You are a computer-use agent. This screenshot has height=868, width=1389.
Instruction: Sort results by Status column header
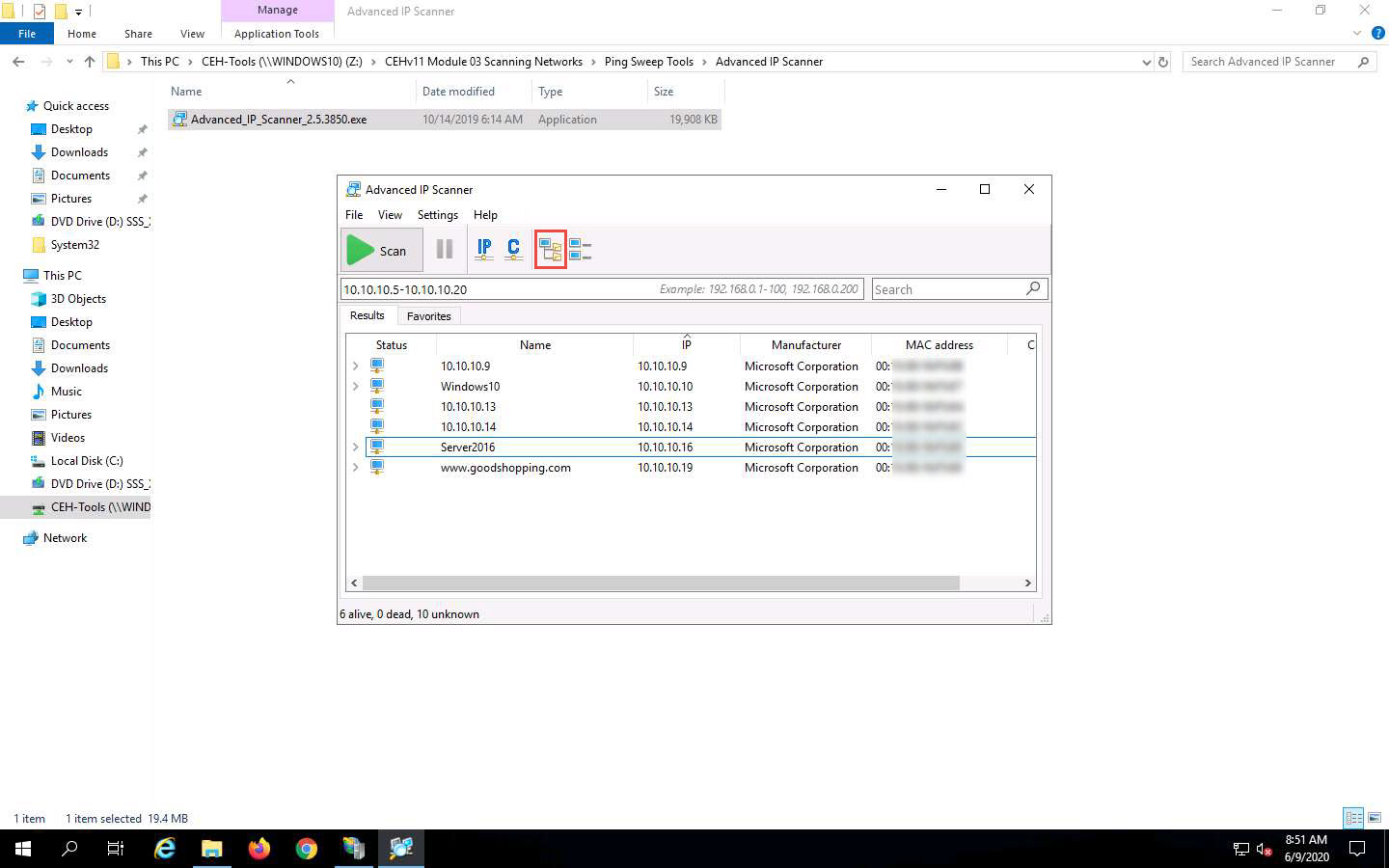(392, 345)
